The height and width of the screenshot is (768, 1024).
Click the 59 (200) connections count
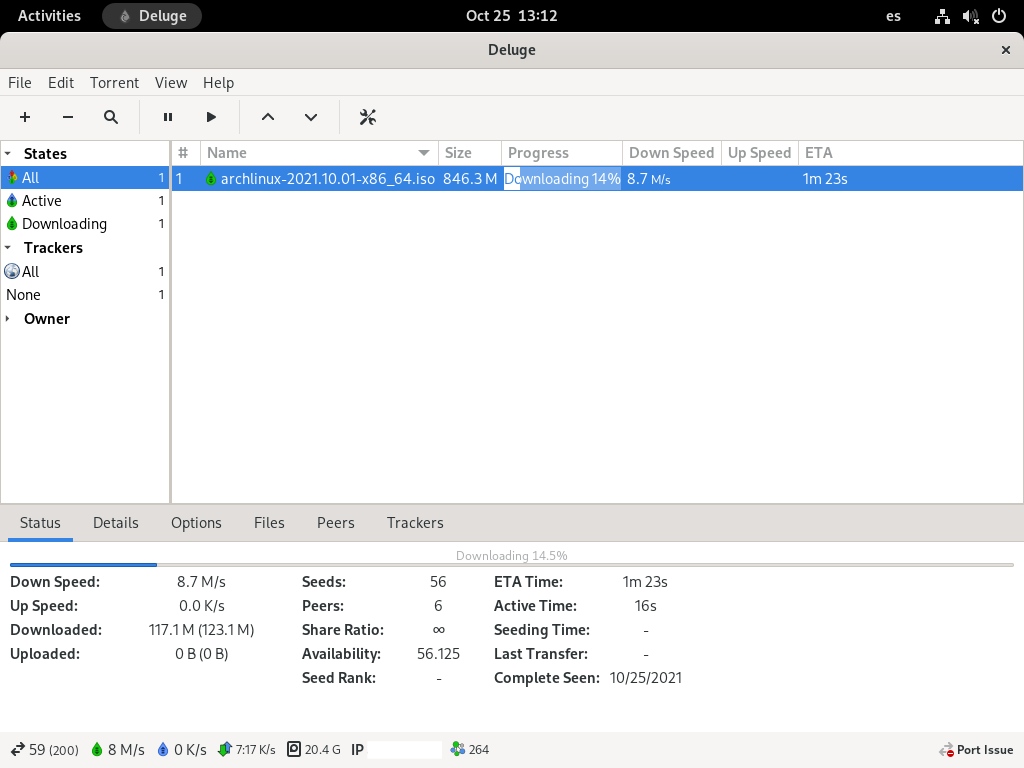coord(54,749)
